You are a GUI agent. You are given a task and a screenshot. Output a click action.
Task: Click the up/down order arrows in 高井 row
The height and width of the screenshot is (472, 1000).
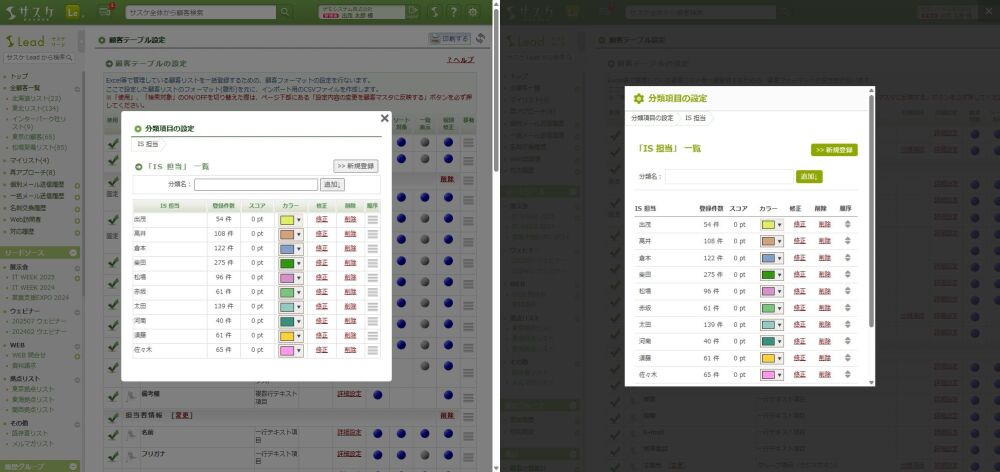click(x=849, y=241)
